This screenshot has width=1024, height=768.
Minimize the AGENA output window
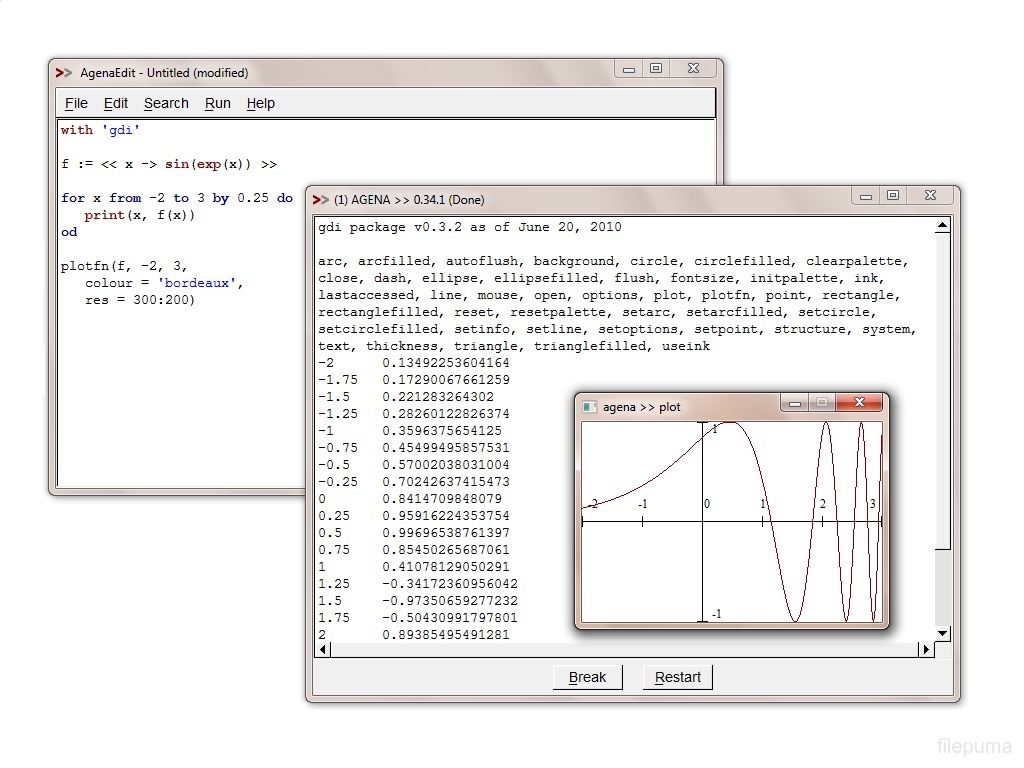click(x=866, y=197)
